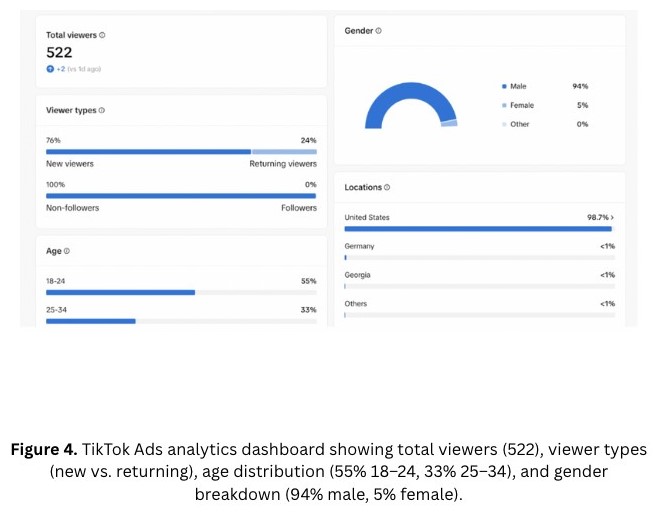The width and height of the screenshot is (653, 512).
Task: Click the 18-24 age bar
Action: (181, 292)
